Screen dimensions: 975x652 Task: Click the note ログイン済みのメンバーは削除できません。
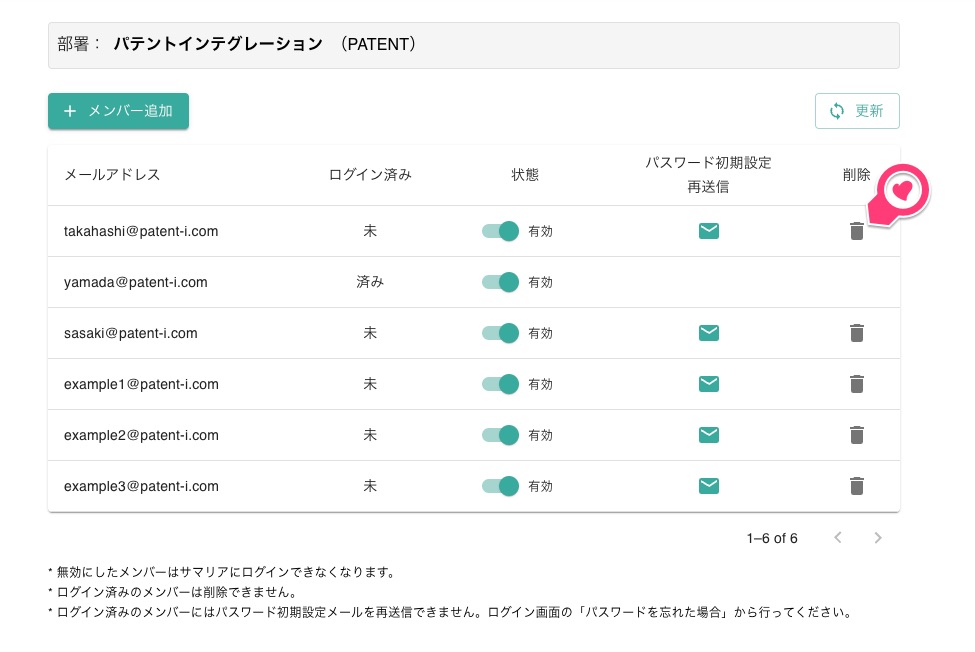[x=175, y=592]
